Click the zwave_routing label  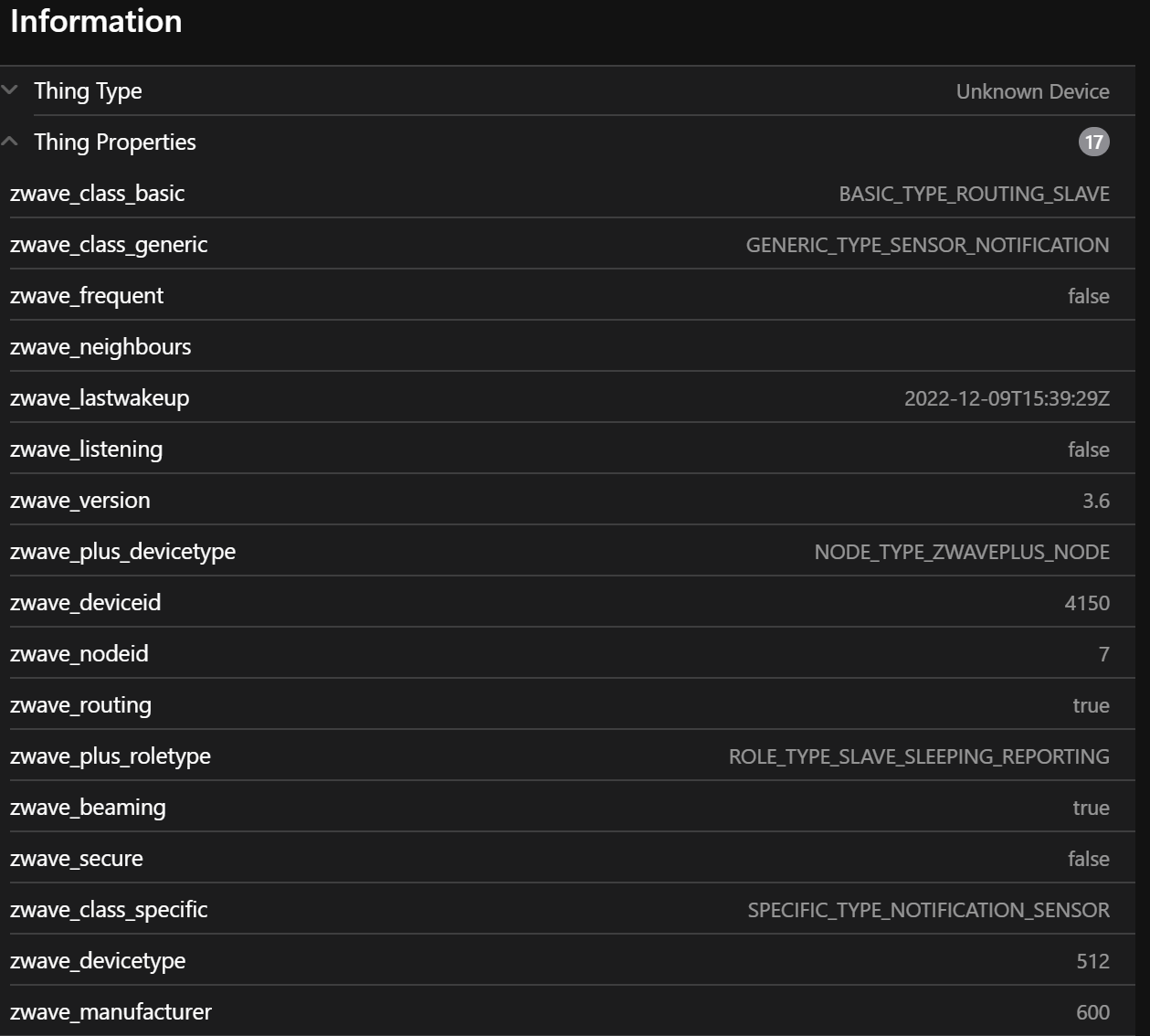click(81, 705)
